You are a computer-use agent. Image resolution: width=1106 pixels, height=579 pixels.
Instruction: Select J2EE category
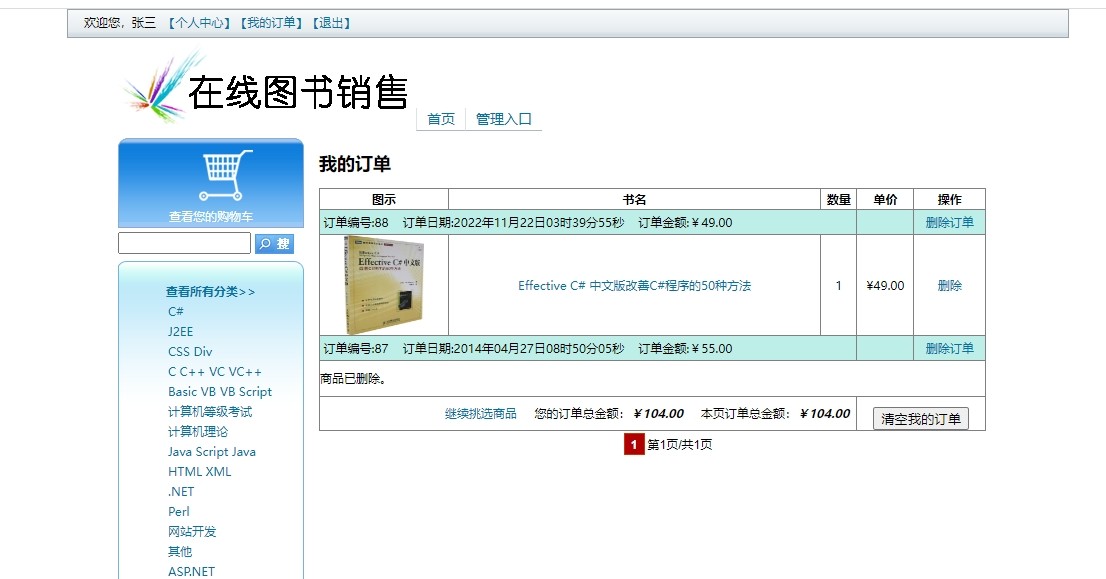(x=181, y=331)
